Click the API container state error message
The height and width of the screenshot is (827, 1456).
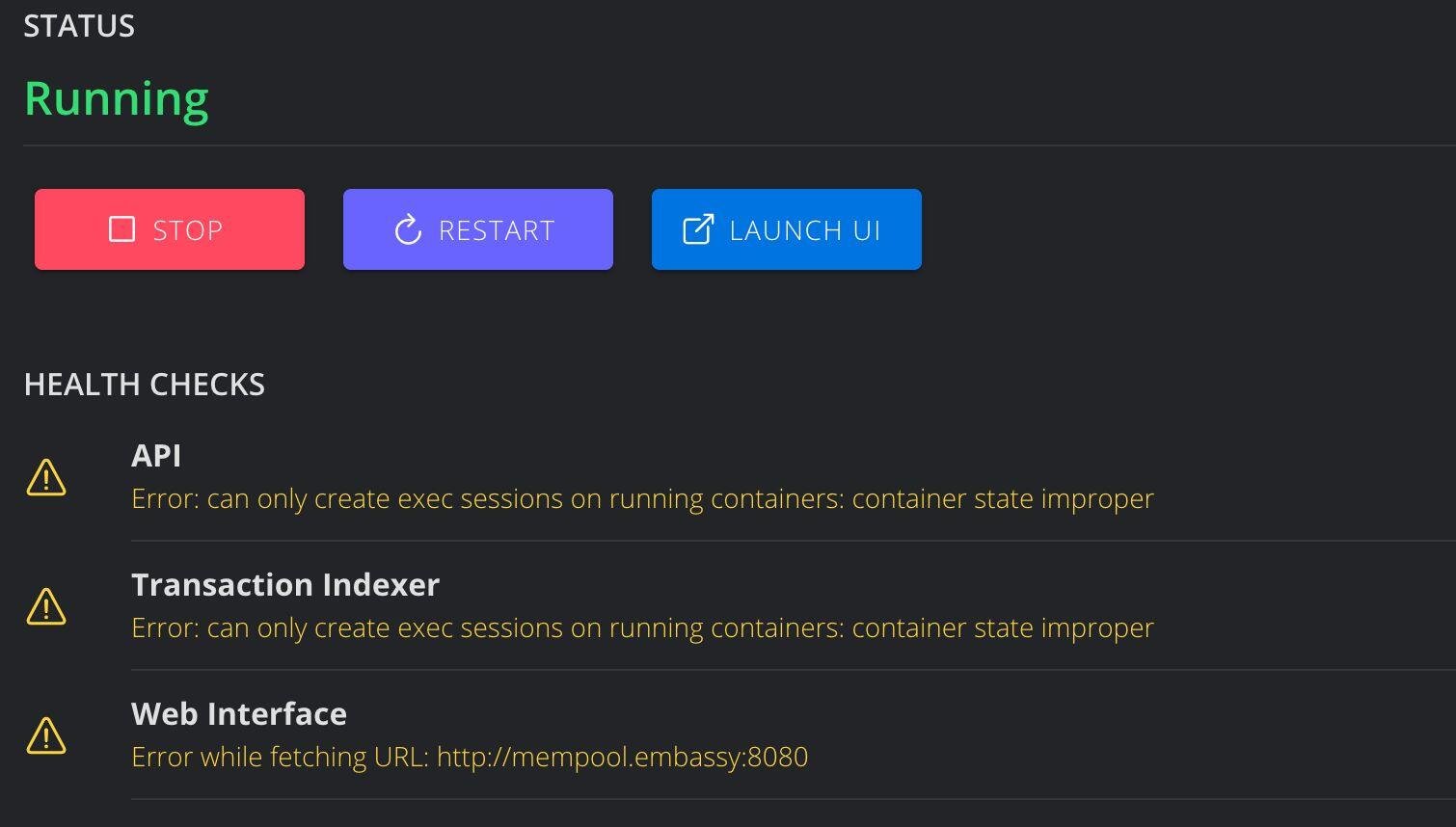(x=642, y=498)
